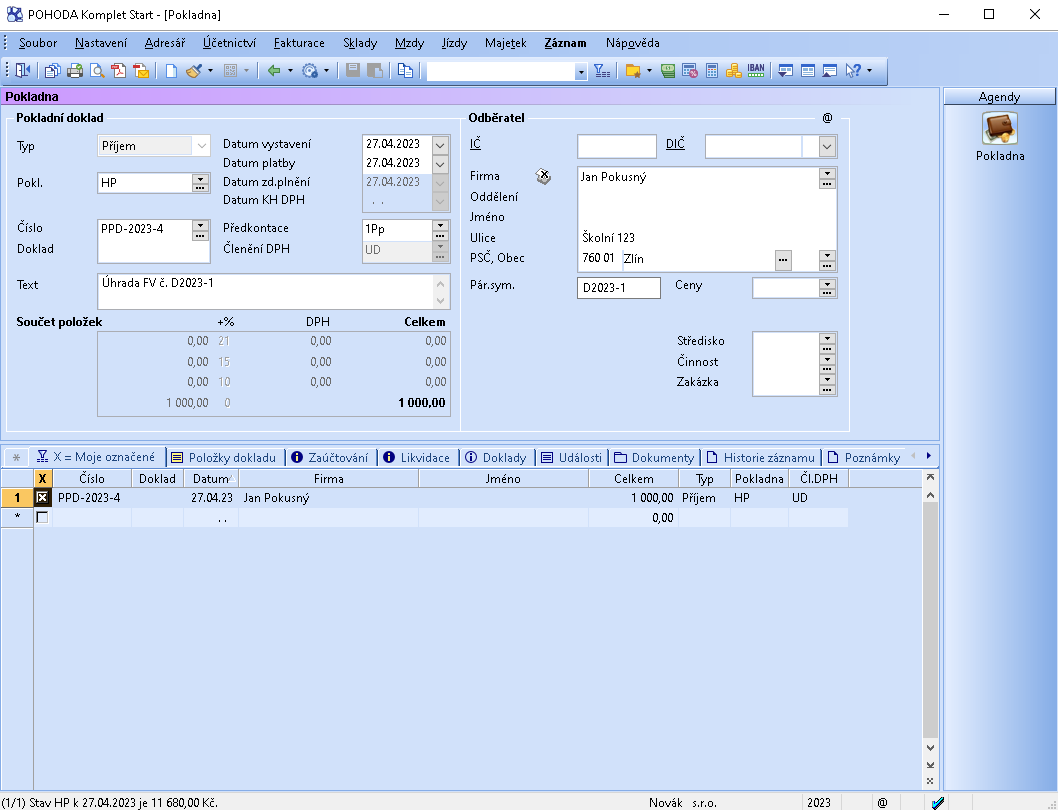The image size is (1058, 810).
Task: Click the Číslo field PPD-2023-4
Action: (x=146, y=230)
